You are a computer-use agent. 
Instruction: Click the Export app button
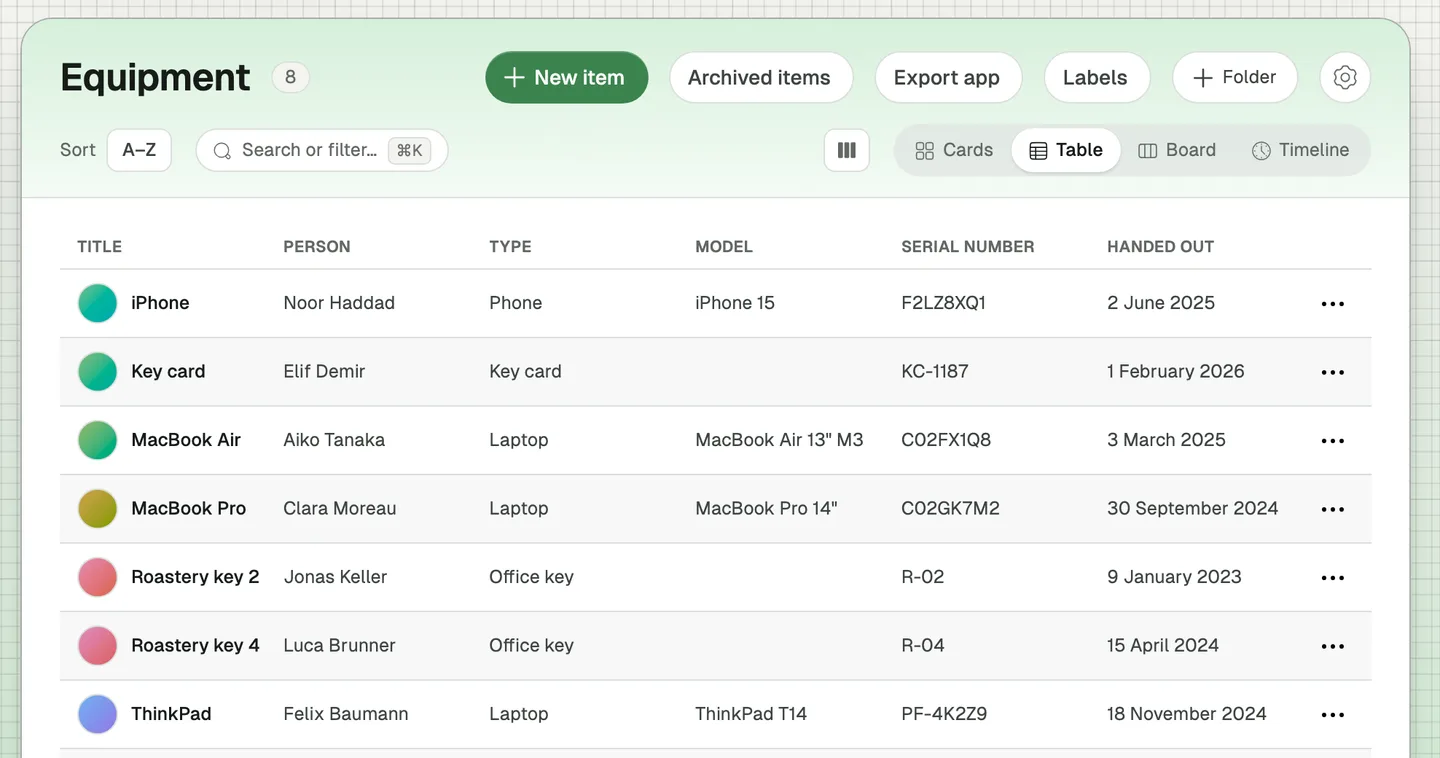pos(947,78)
